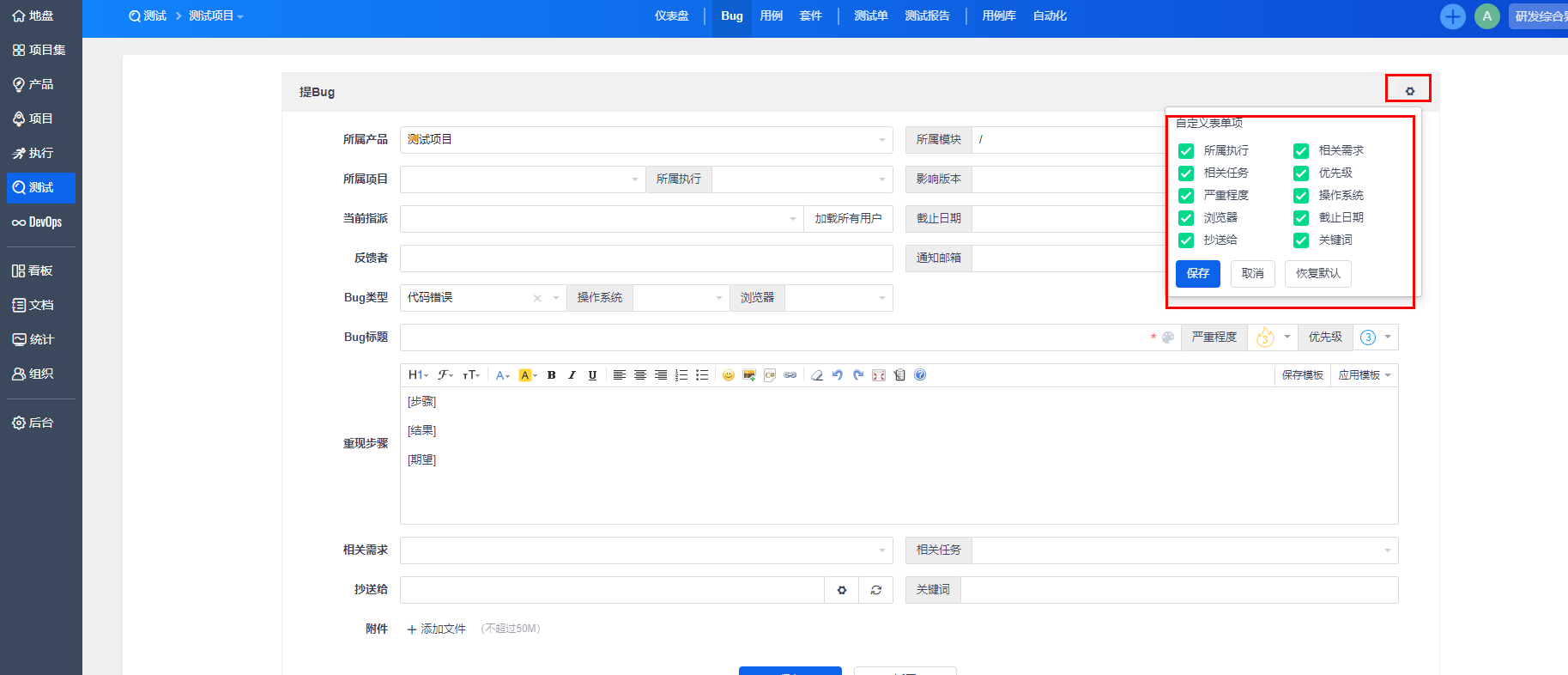The image size is (1568, 675).
Task: Uncheck the 相关需求 checkbox
Action: click(x=1301, y=151)
